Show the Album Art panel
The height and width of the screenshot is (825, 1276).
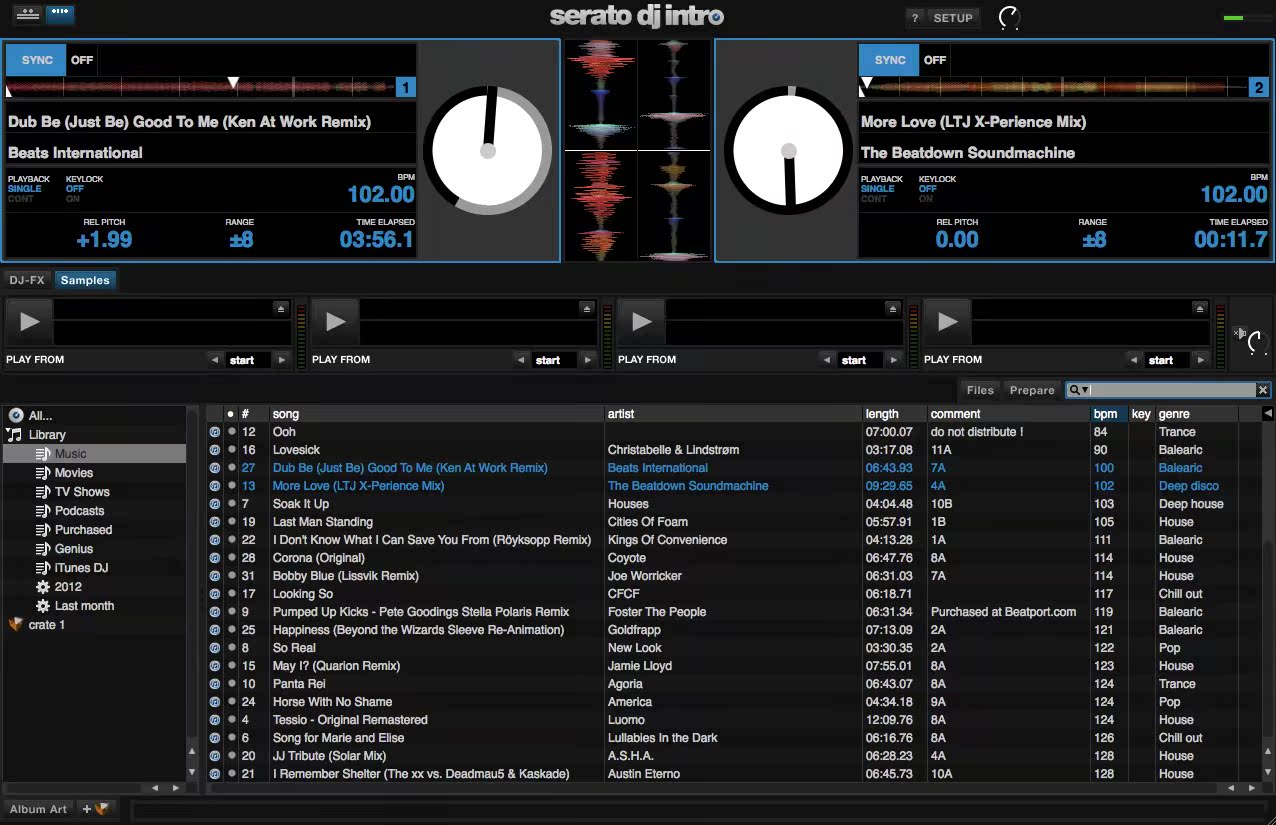pos(39,809)
